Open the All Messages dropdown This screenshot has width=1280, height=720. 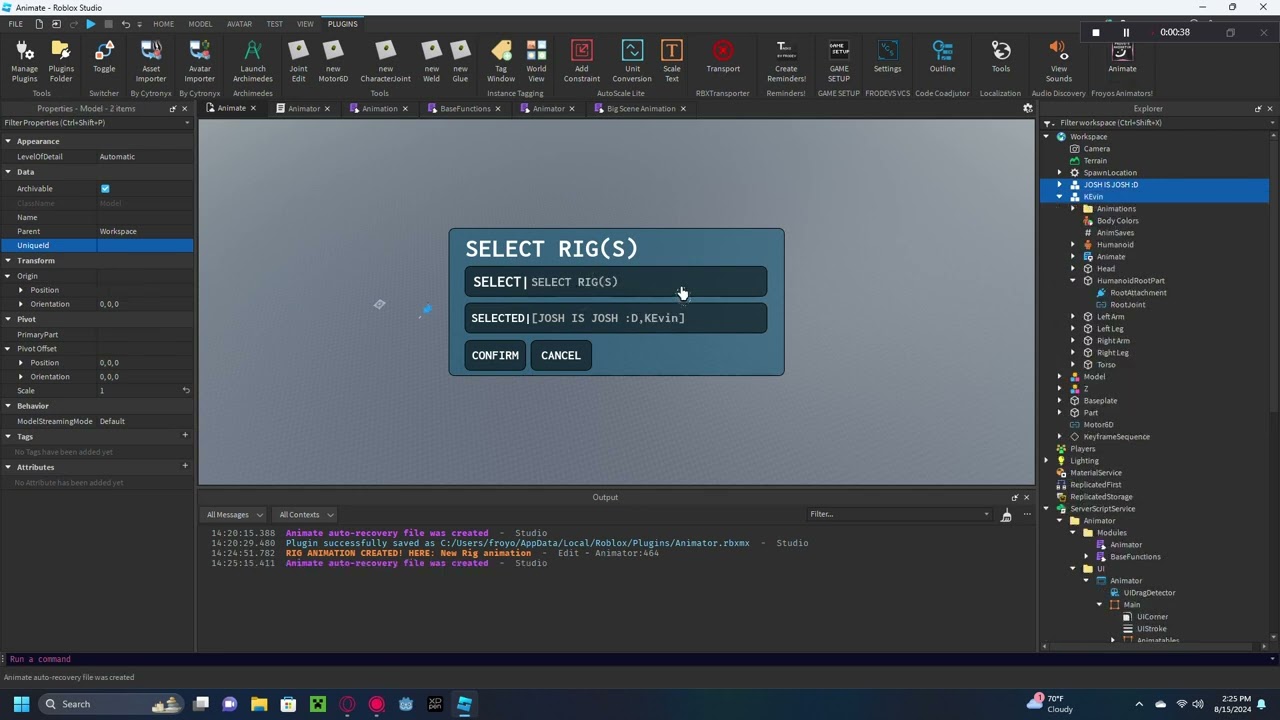tap(235, 515)
